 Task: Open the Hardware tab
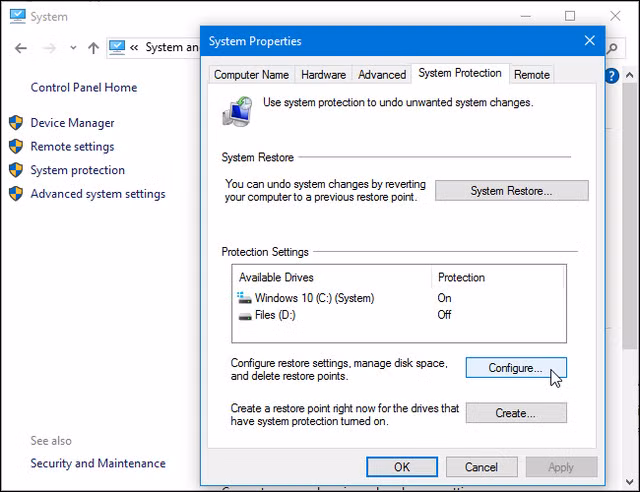(x=323, y=74)
